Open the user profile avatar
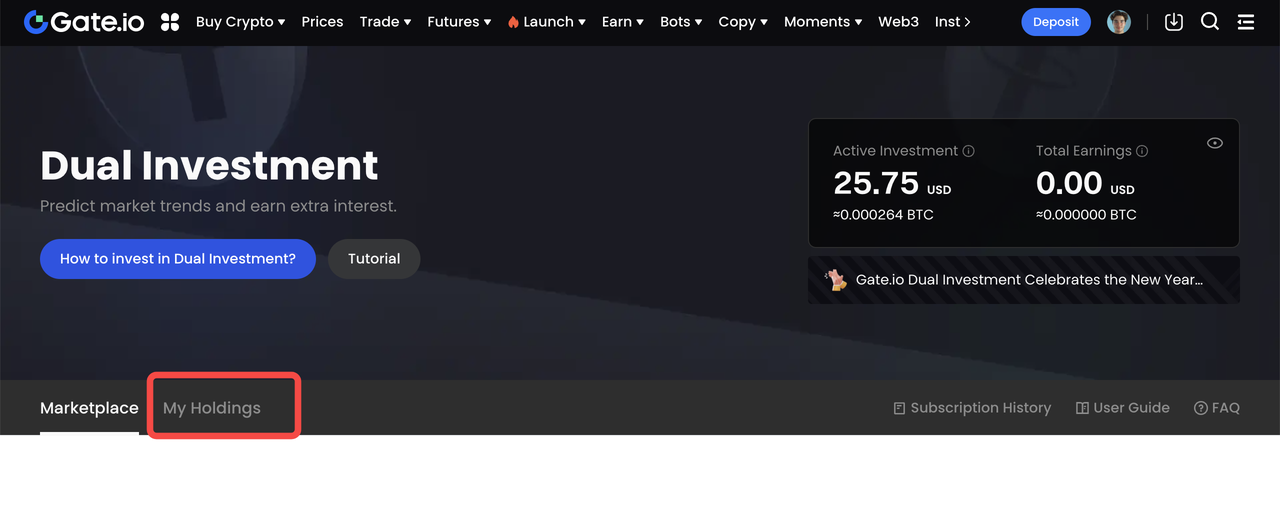 pos(1119,22)
